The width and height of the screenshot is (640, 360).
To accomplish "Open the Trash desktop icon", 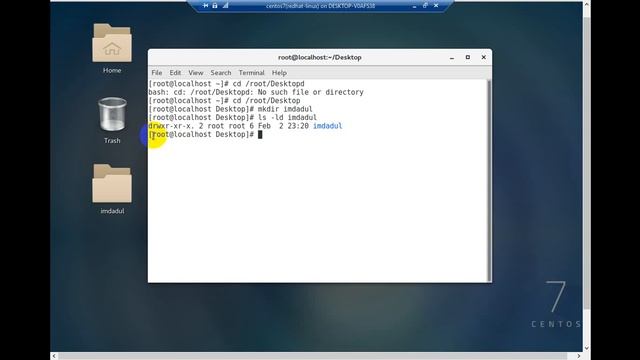I will (x=112, y=114).
